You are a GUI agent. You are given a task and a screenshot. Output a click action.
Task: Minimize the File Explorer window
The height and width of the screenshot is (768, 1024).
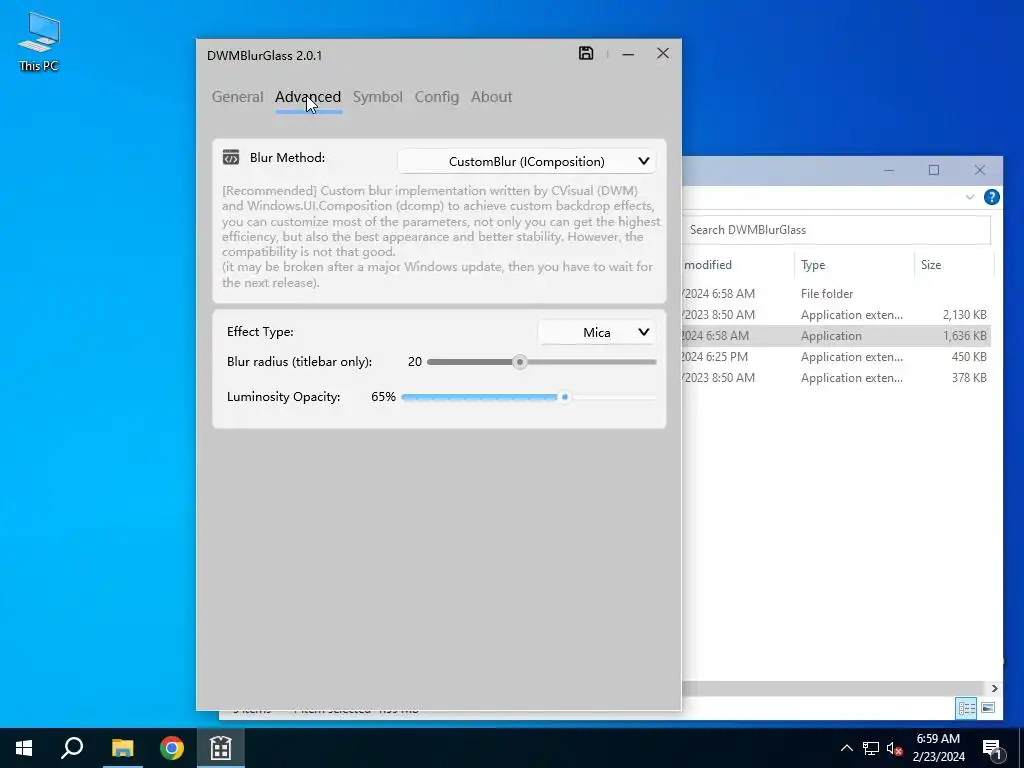coord(889,170)
